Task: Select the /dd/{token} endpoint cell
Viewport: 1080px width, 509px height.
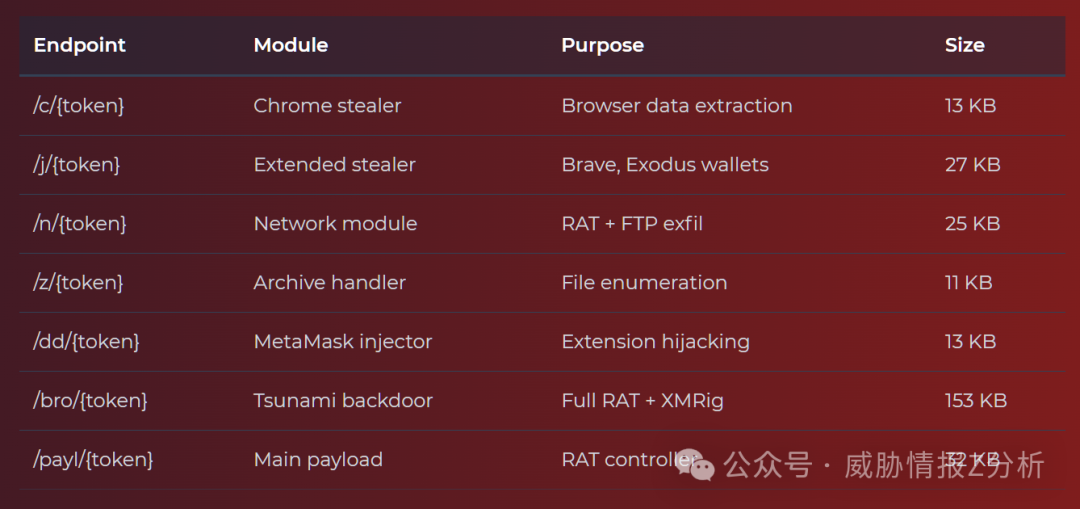Action: click(x=86, y=341)
